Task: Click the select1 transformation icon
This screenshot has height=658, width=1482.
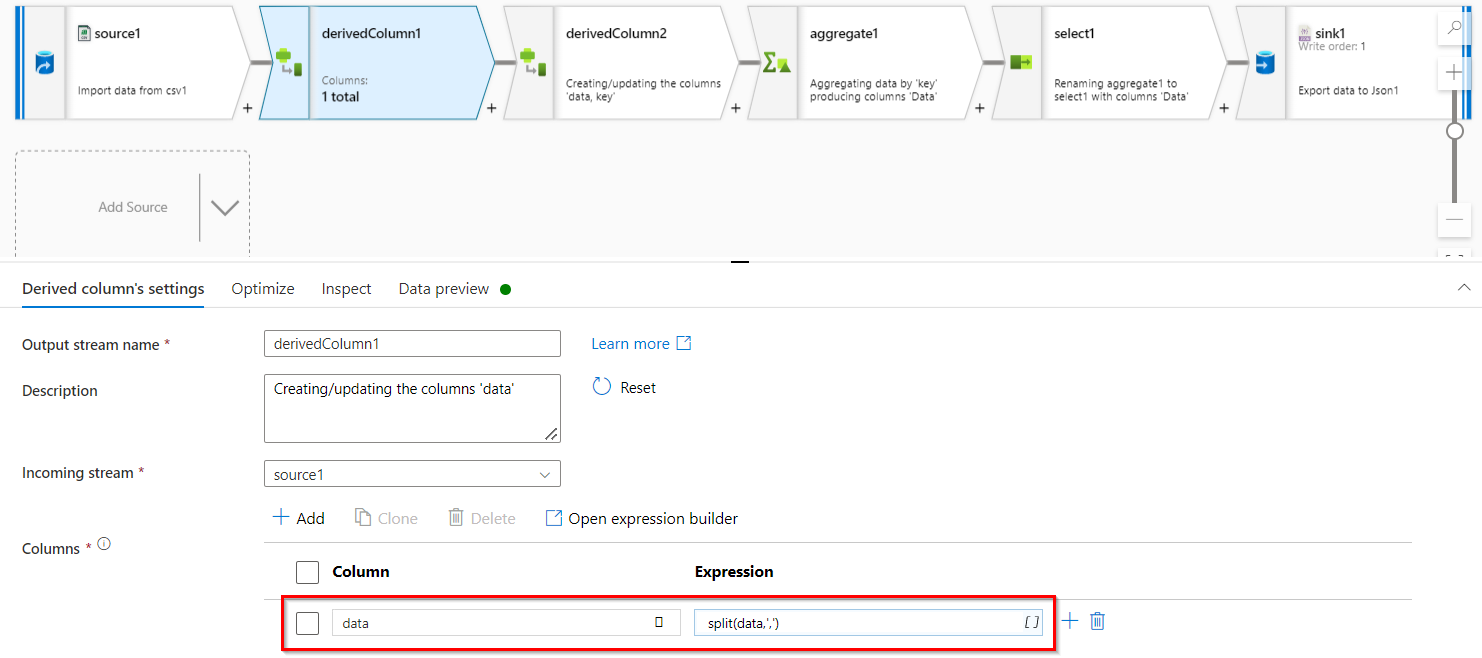Action: (x=1020, y=63)
